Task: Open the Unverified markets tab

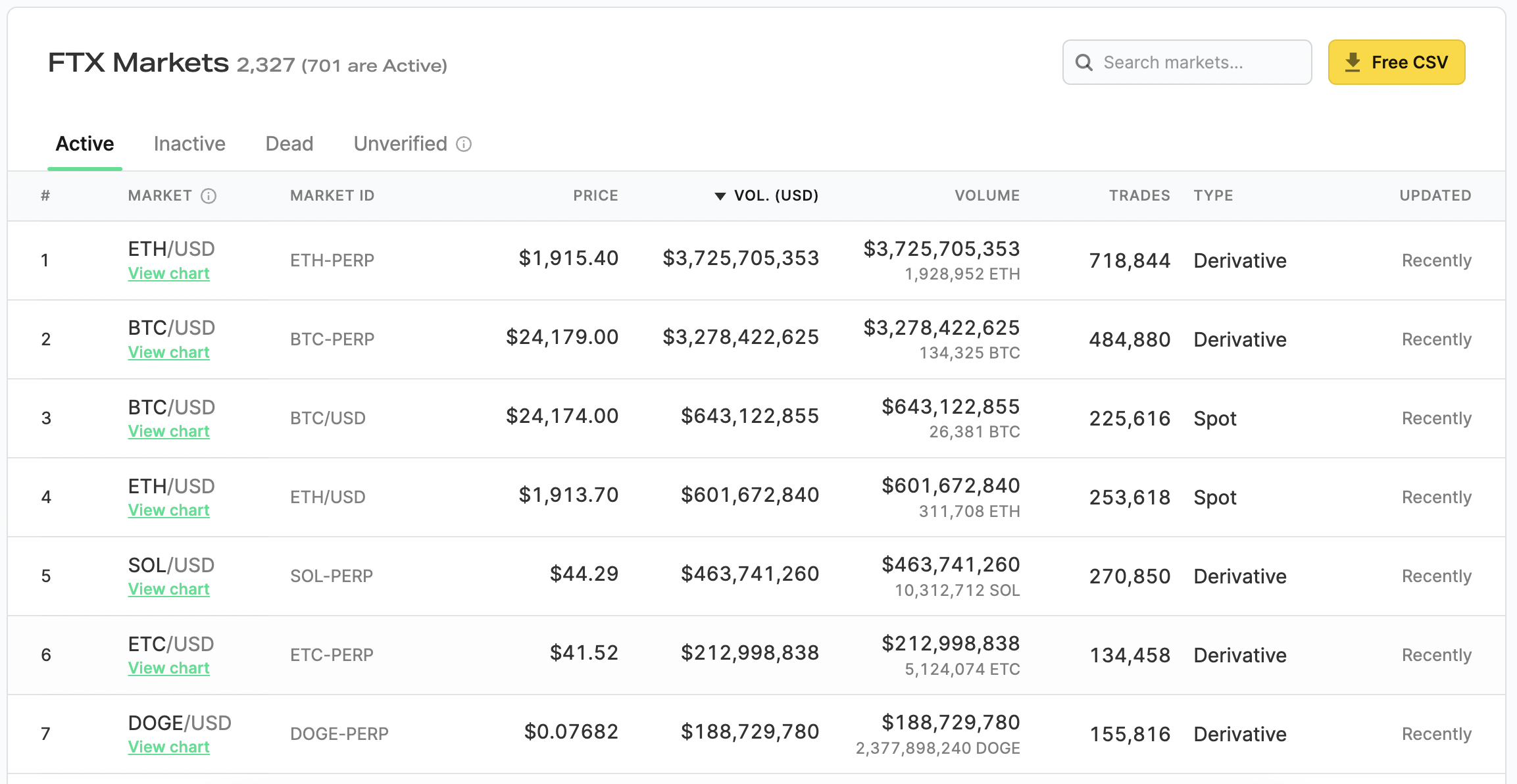Action: [x=401, y=144]
